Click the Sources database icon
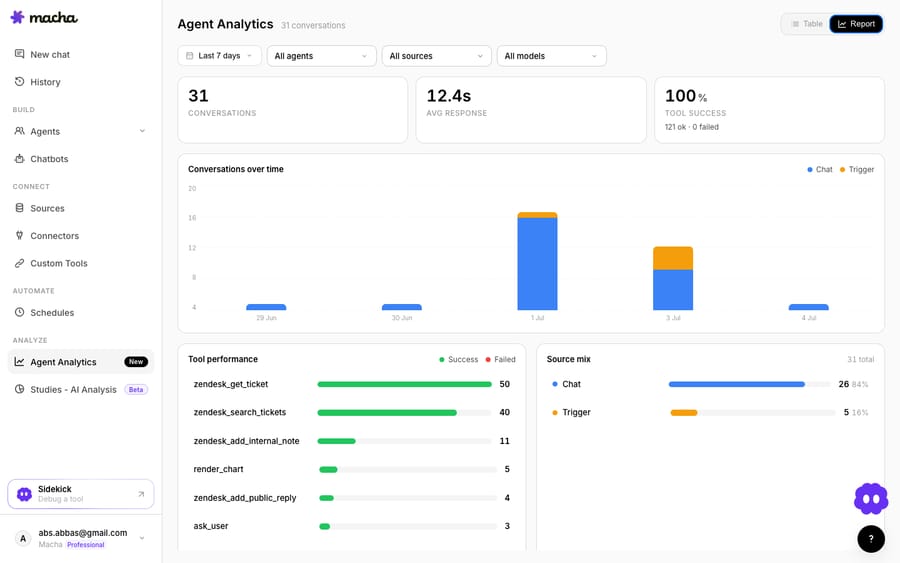This screenshot has height=563, width=900. [x=20, y=208]
